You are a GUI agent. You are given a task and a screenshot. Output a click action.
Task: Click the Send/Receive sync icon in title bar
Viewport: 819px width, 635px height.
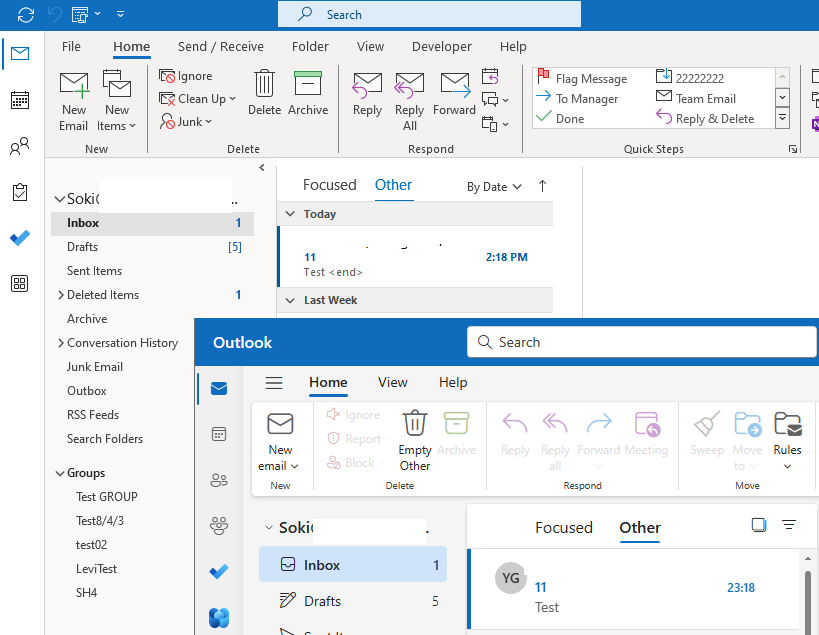(26, 15)
